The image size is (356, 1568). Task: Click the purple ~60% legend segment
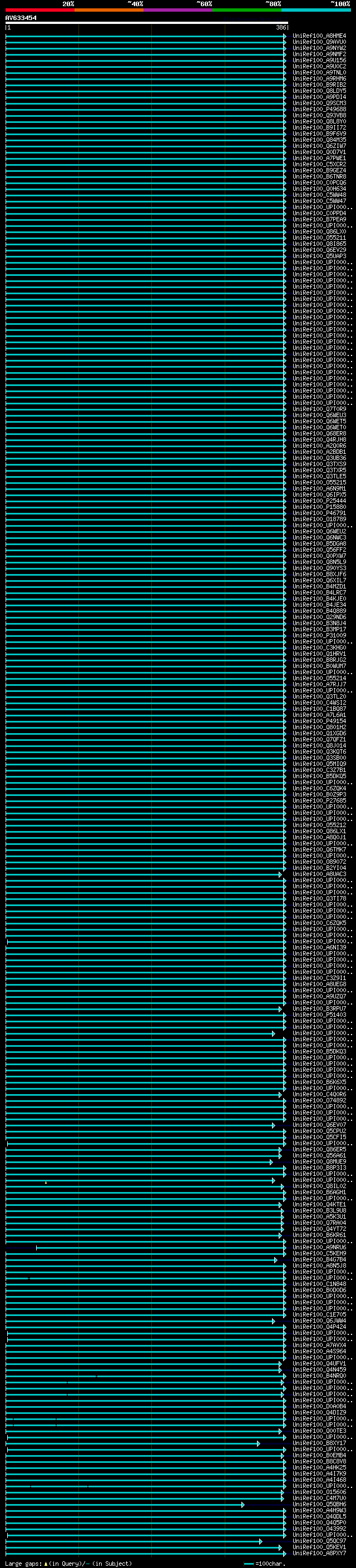tap(177, 10)
